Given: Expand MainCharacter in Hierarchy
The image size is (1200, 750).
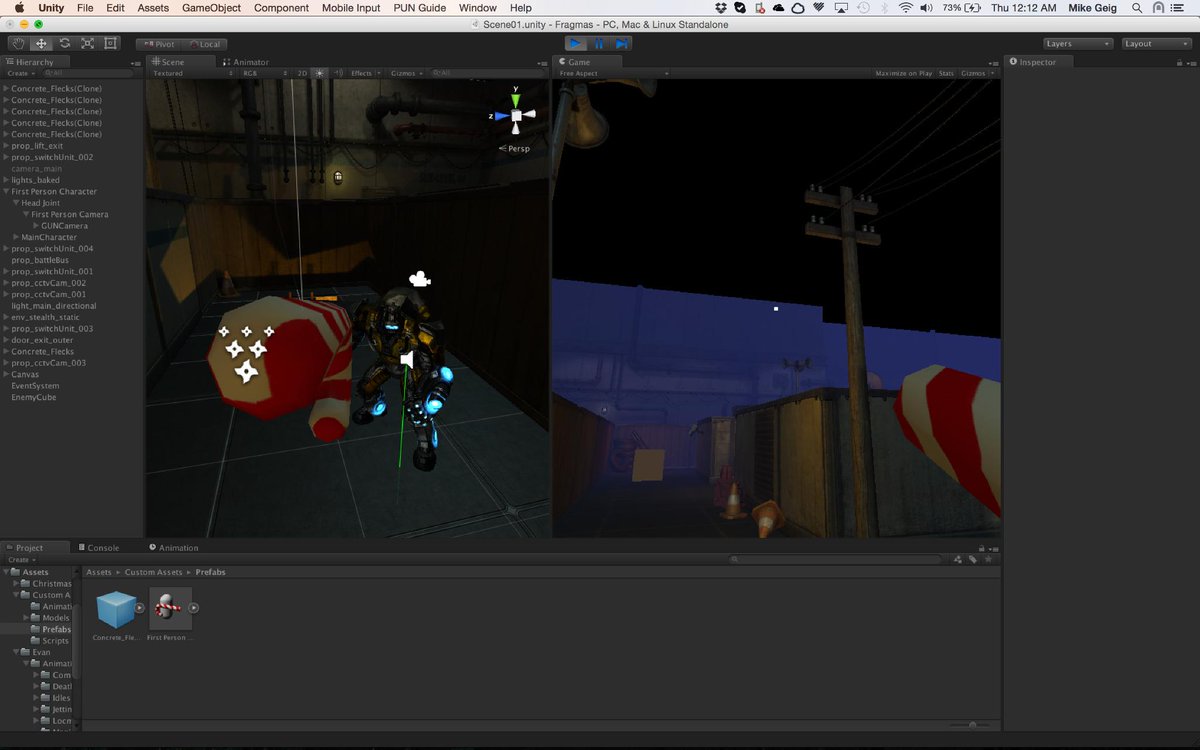Looking at the screenshot, I should tap(17, 237).
